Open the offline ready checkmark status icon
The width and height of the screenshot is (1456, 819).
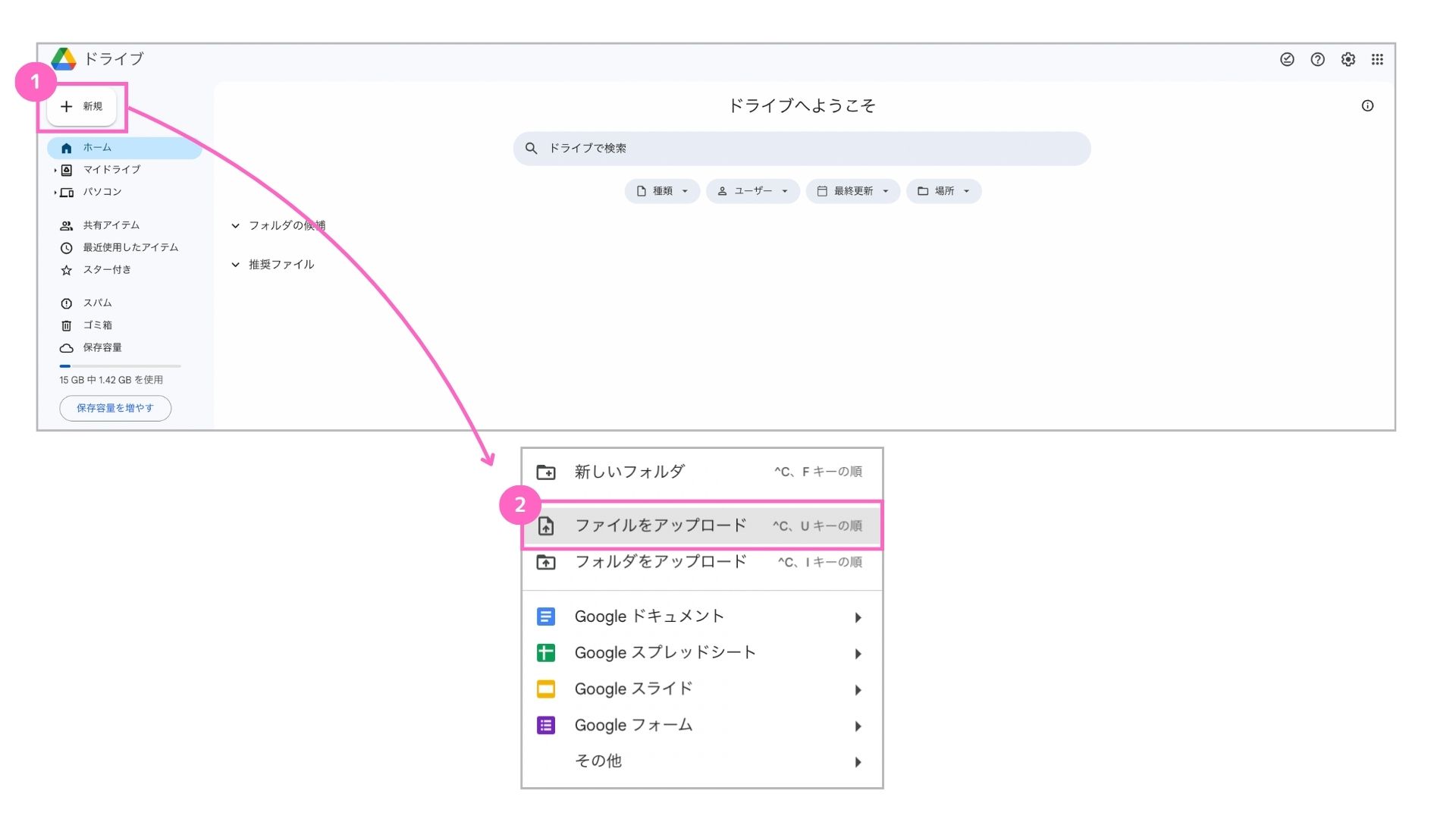coord(1287,59)
